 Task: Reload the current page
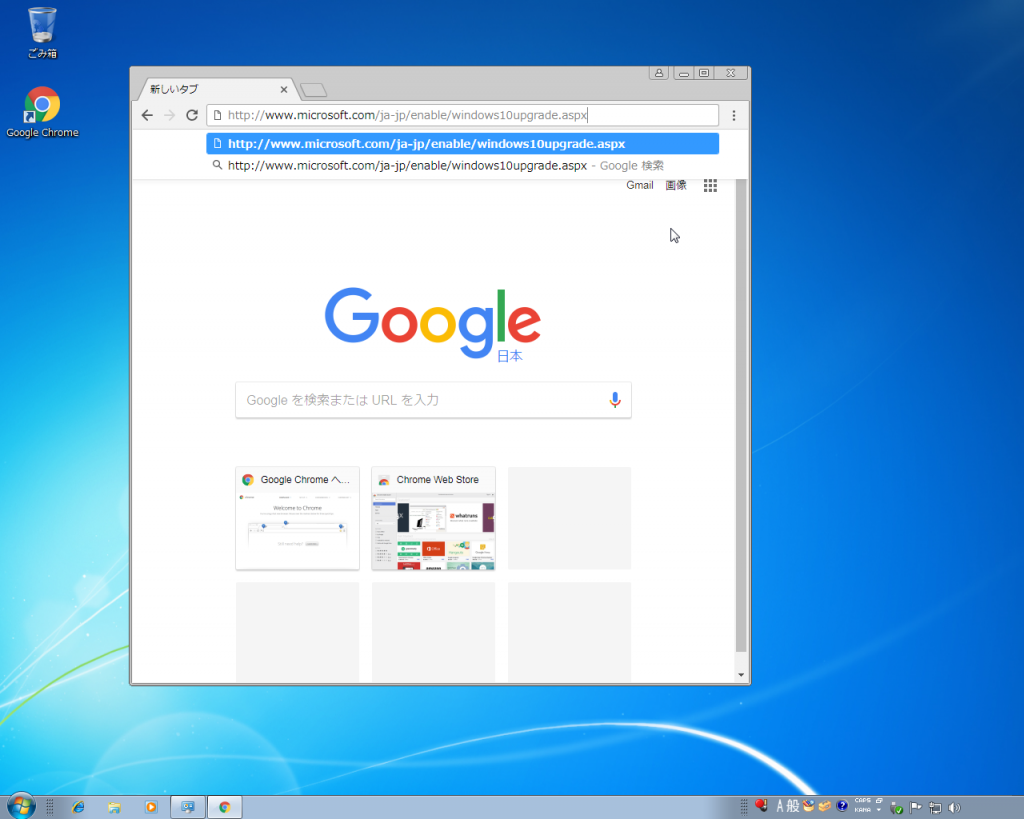(192, 115)
